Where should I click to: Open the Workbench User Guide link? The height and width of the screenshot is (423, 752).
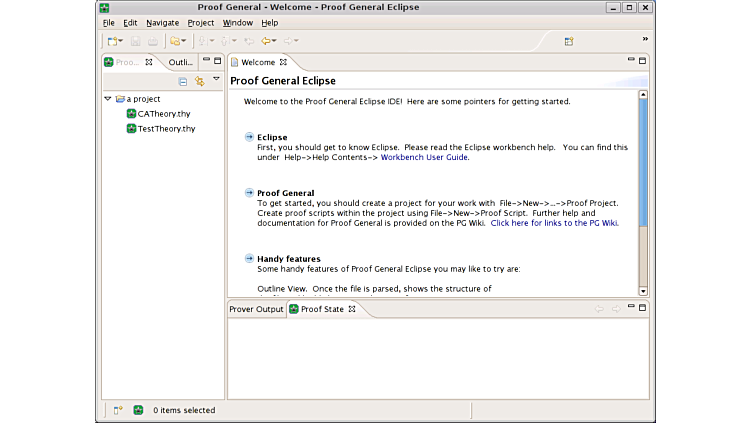click(x=424, y=157)
